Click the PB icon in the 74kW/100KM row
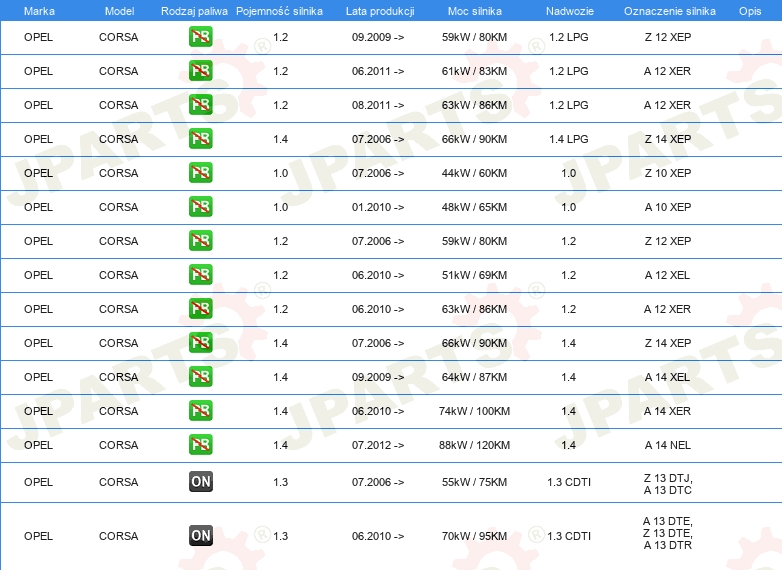This screenshot has height=570, width=782. coord(200,411)
